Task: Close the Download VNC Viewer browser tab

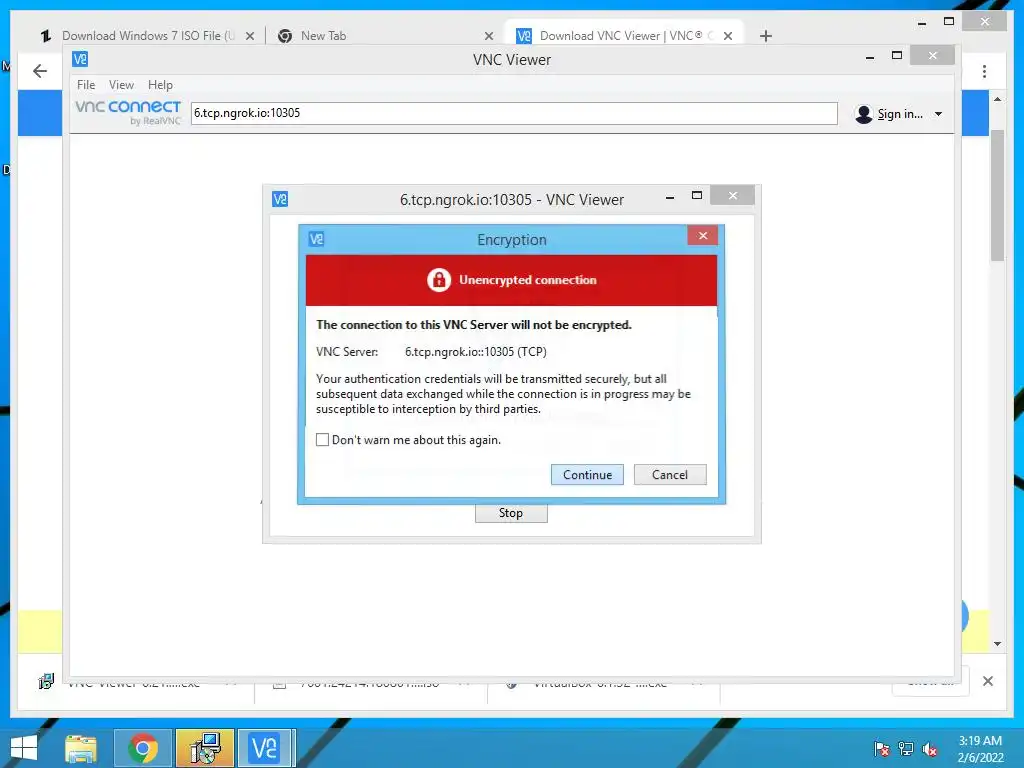Action: click(x=728, y=36)
